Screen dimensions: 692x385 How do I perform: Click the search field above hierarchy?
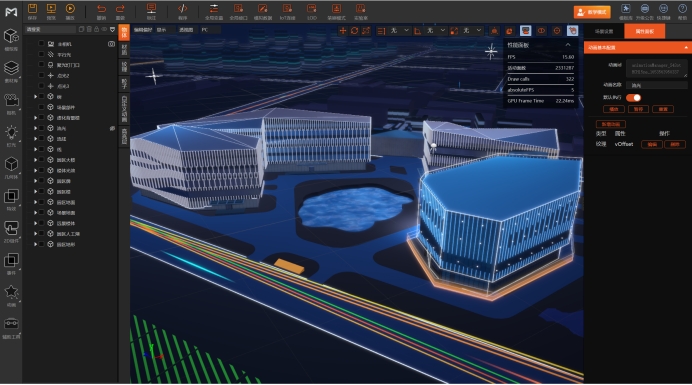point(50,30)
